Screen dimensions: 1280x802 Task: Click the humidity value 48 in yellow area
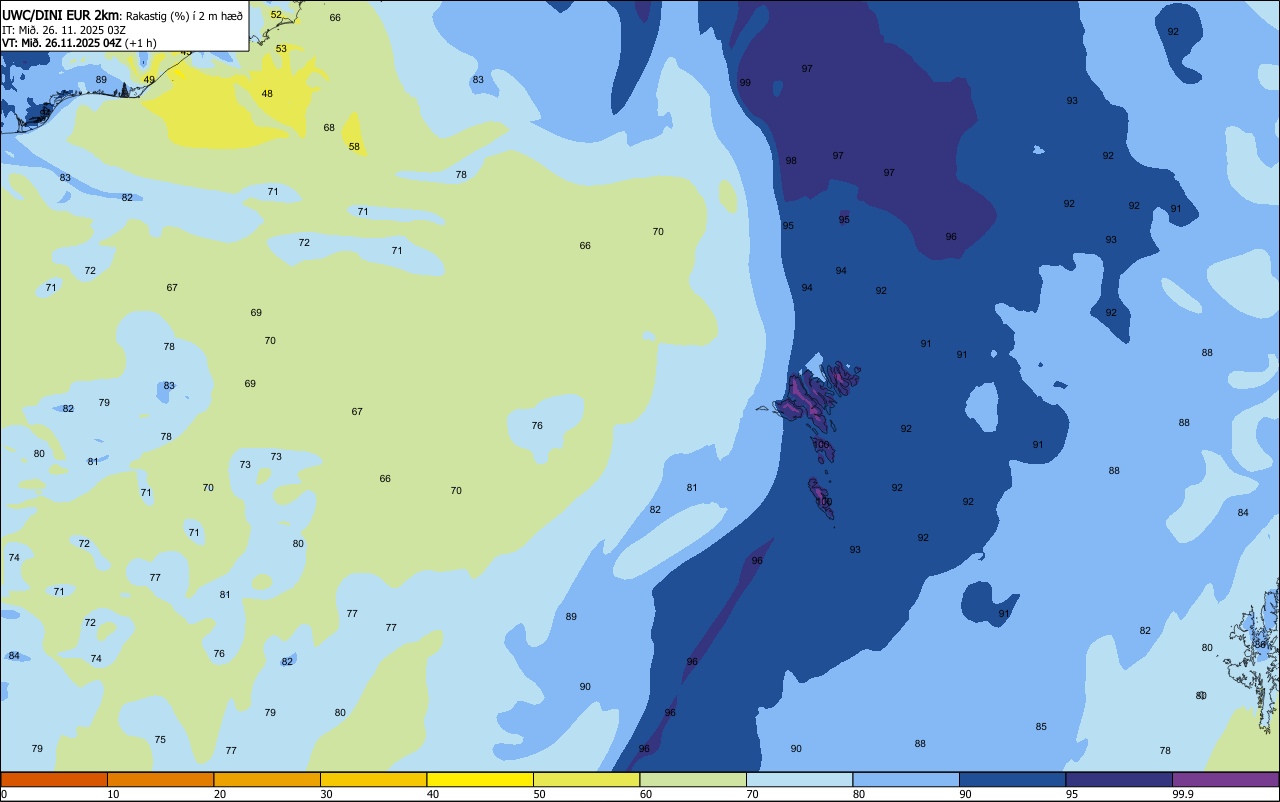pyautogui.click(x=267, y=94)
